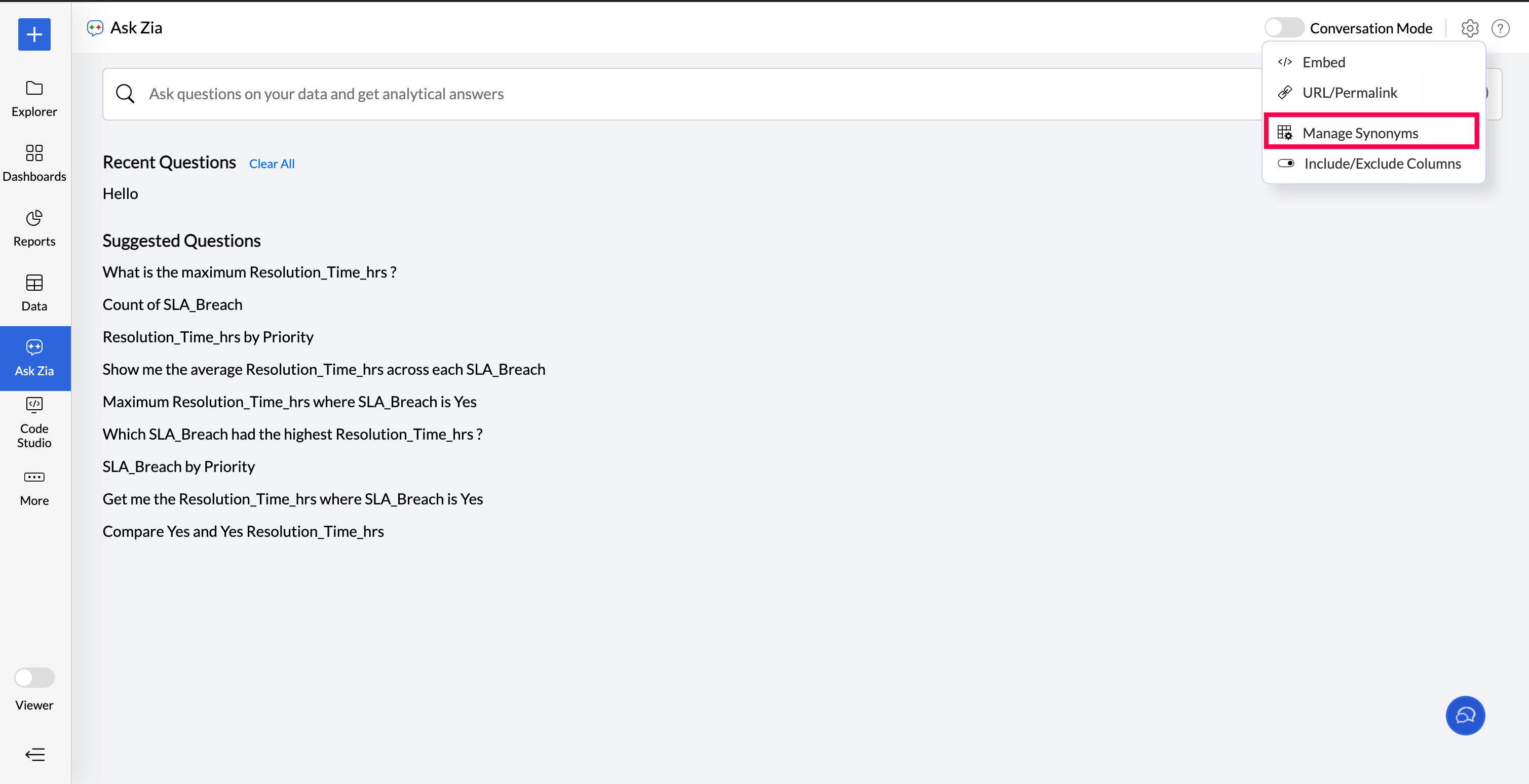Collapse the left sidebar panel

click(34, 754)
